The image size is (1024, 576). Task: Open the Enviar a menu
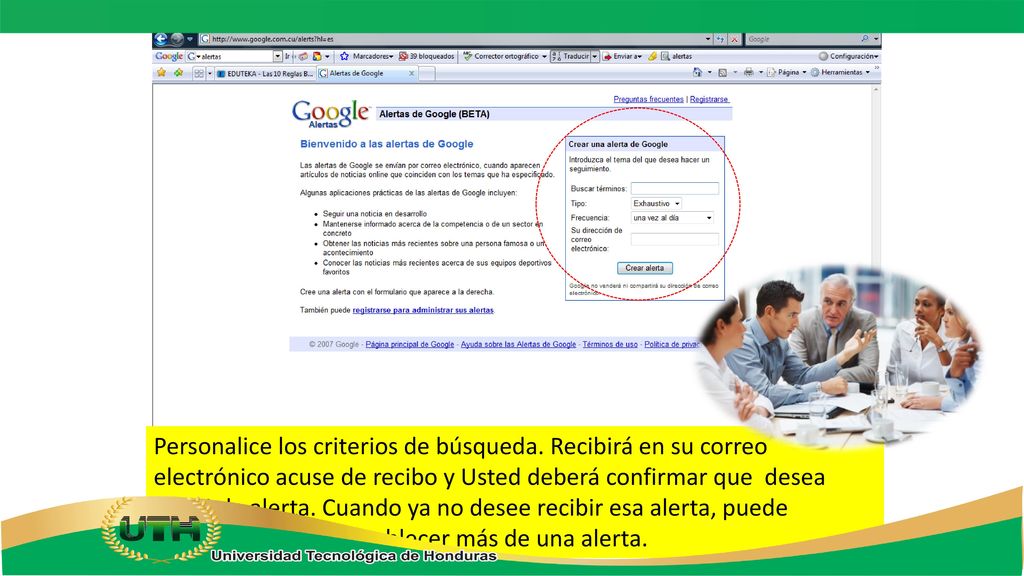point(622,56)
